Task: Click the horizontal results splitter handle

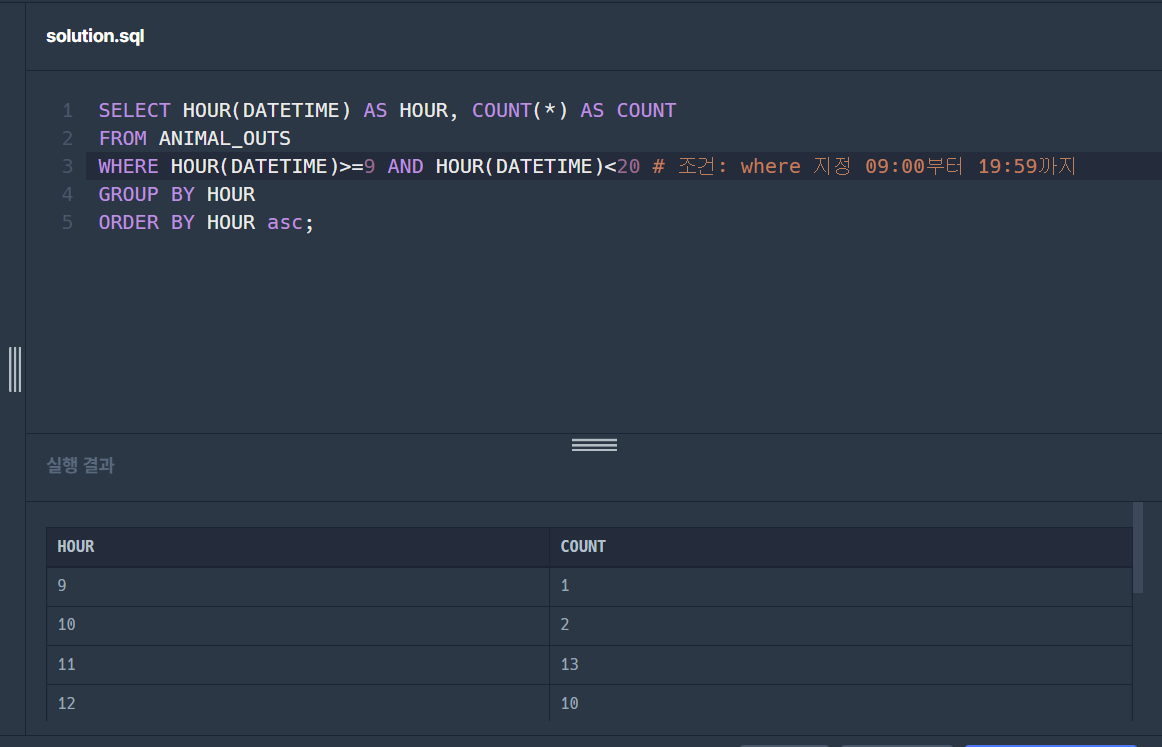Action: pos(594,445)
